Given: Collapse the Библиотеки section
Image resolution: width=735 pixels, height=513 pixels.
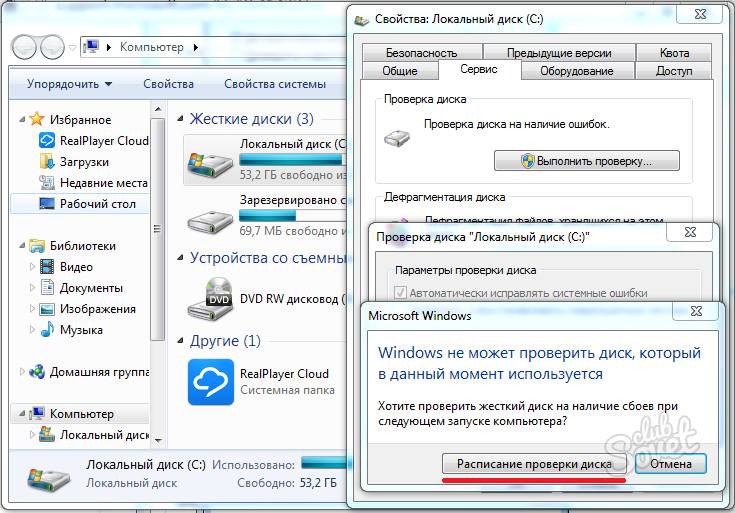Looking at the screenshot, I should [x=22, y=245].
